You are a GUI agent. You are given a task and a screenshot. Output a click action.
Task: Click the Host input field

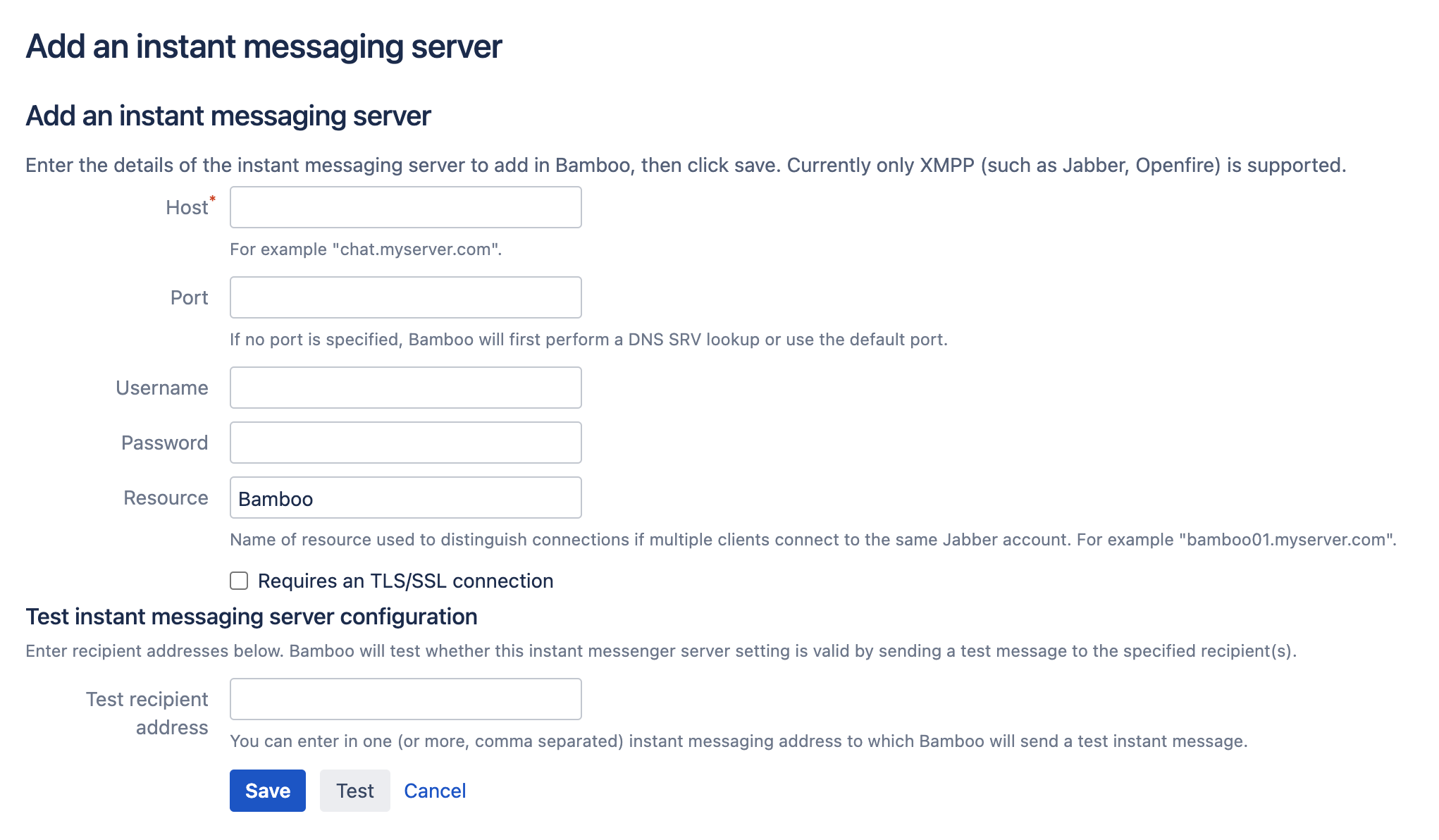[x=405, y=207]
